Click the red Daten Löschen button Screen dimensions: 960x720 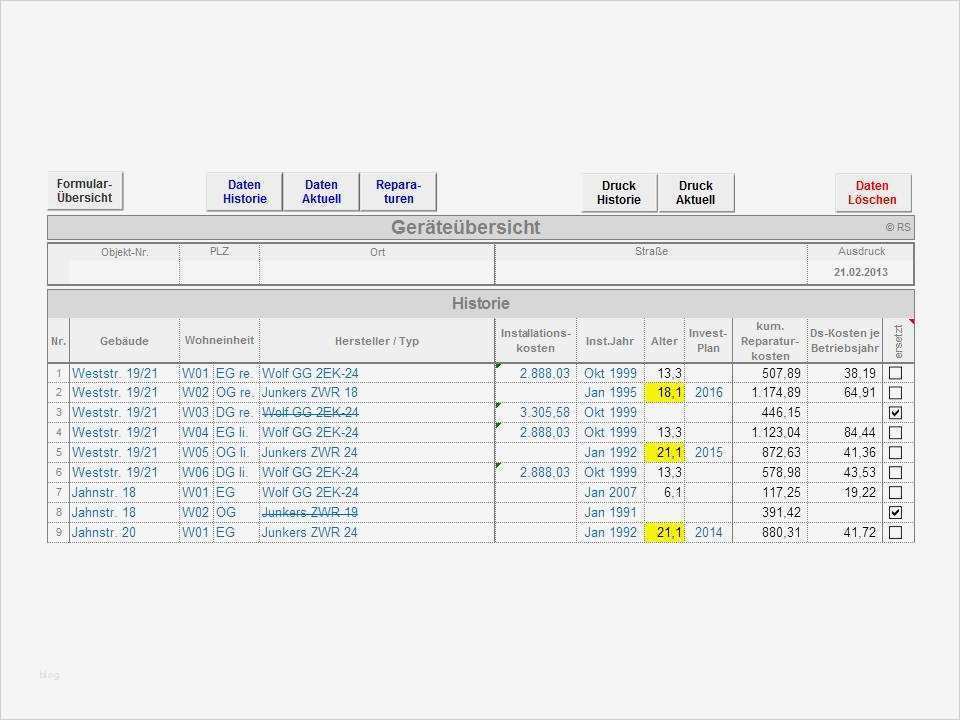click(872, 191)
